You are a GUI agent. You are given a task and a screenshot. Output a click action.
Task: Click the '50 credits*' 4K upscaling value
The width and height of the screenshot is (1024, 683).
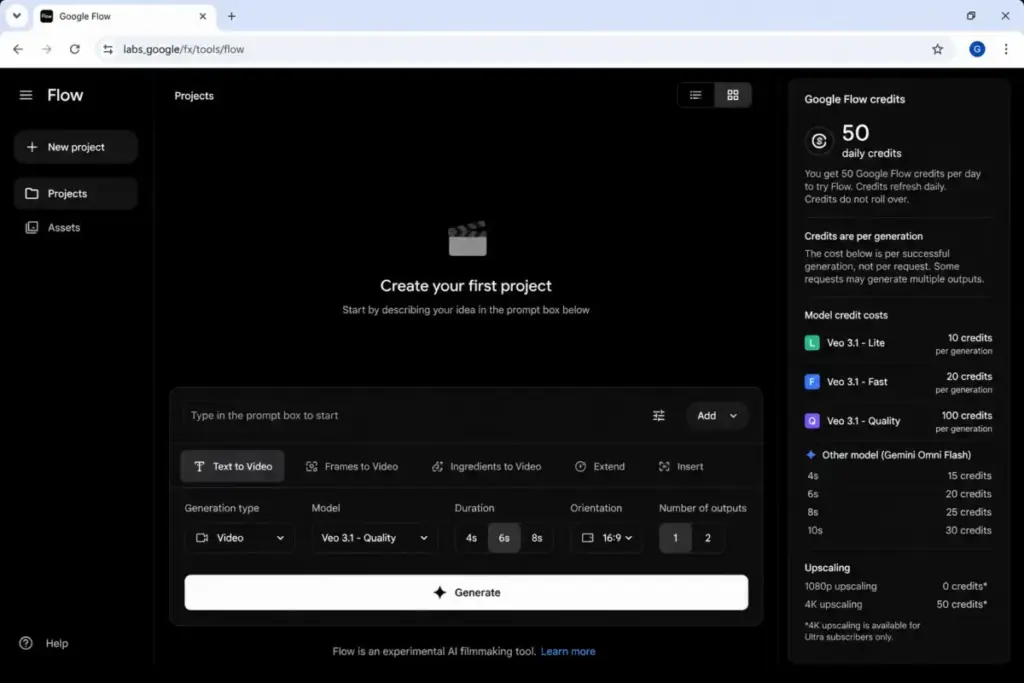962,605
